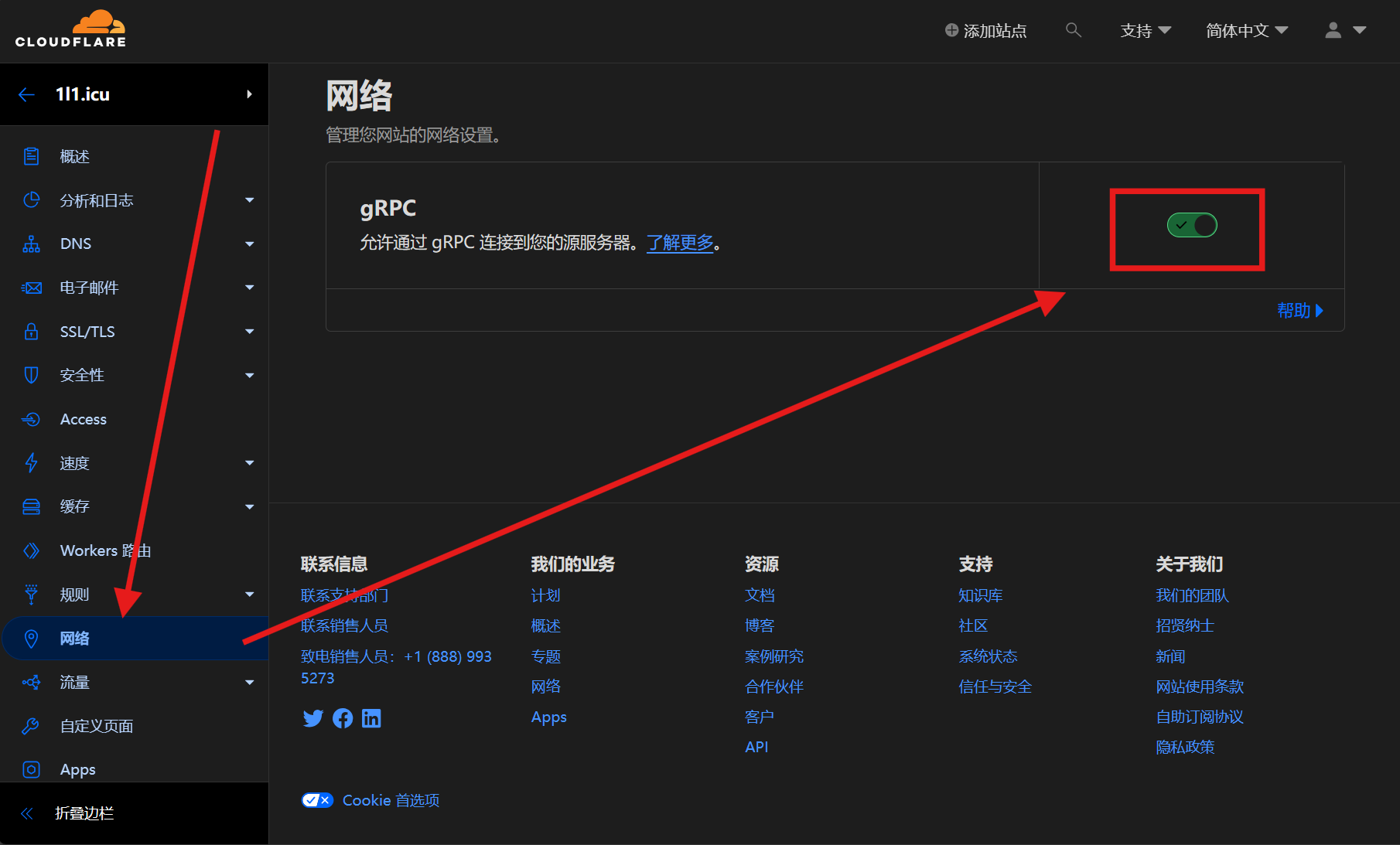Click the plus icon beside 添加站点
The width and height of the screenshot is (1400, 845).
pyautogui.click(x=951, y=30)
